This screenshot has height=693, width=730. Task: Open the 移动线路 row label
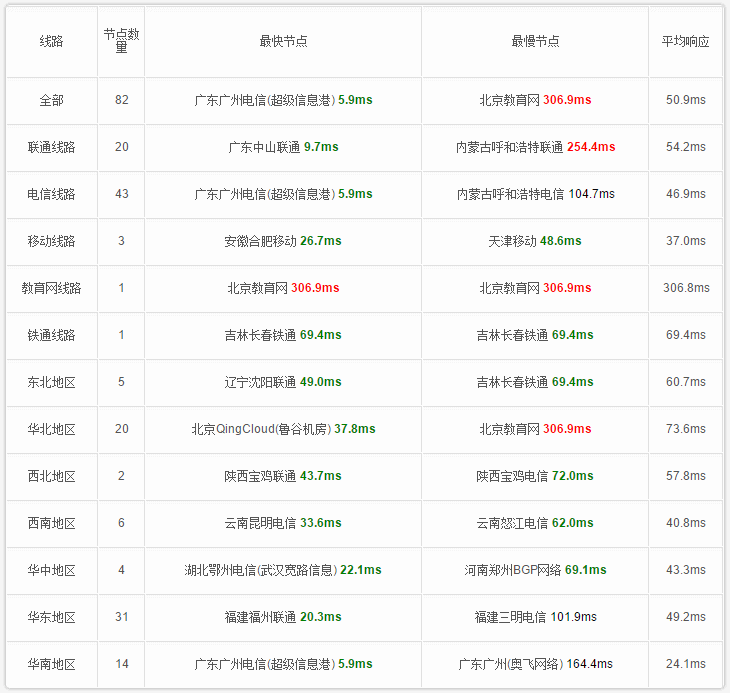coord(51,241)
